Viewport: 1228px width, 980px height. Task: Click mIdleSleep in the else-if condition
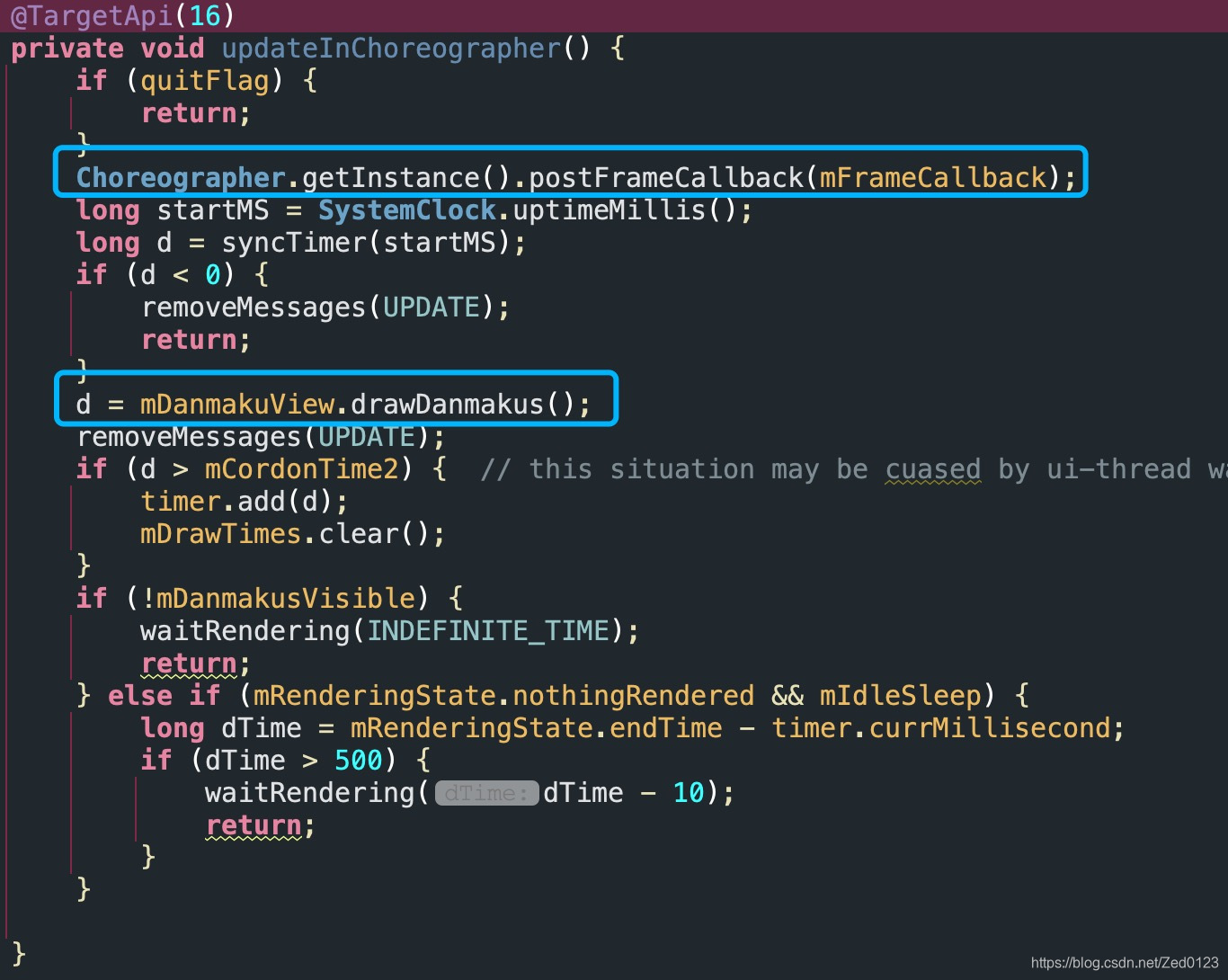point(900,696)
